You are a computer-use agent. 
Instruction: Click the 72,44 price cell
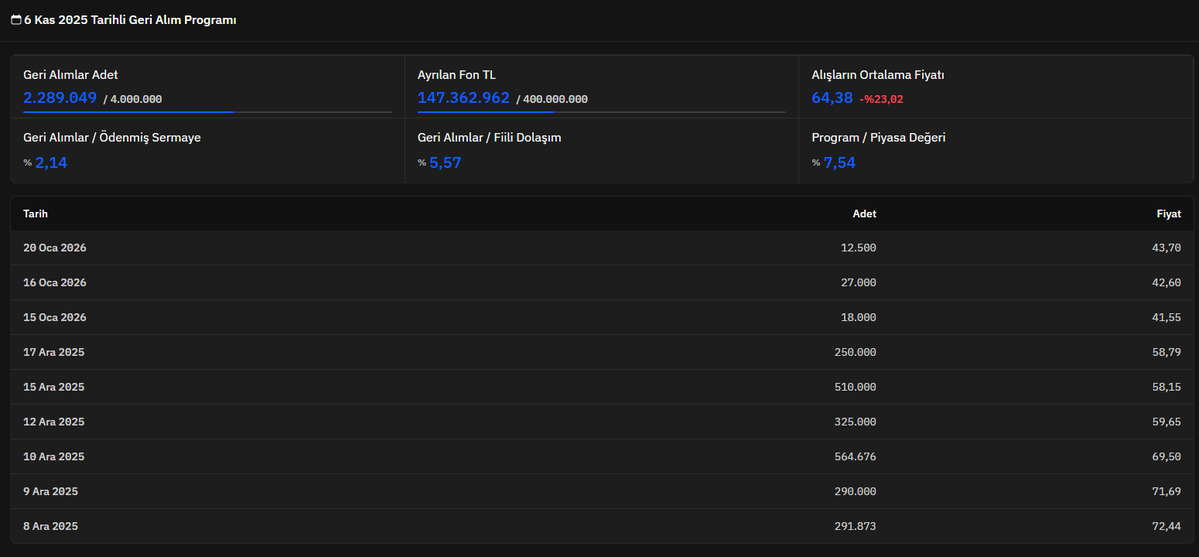click(1165, 526)
